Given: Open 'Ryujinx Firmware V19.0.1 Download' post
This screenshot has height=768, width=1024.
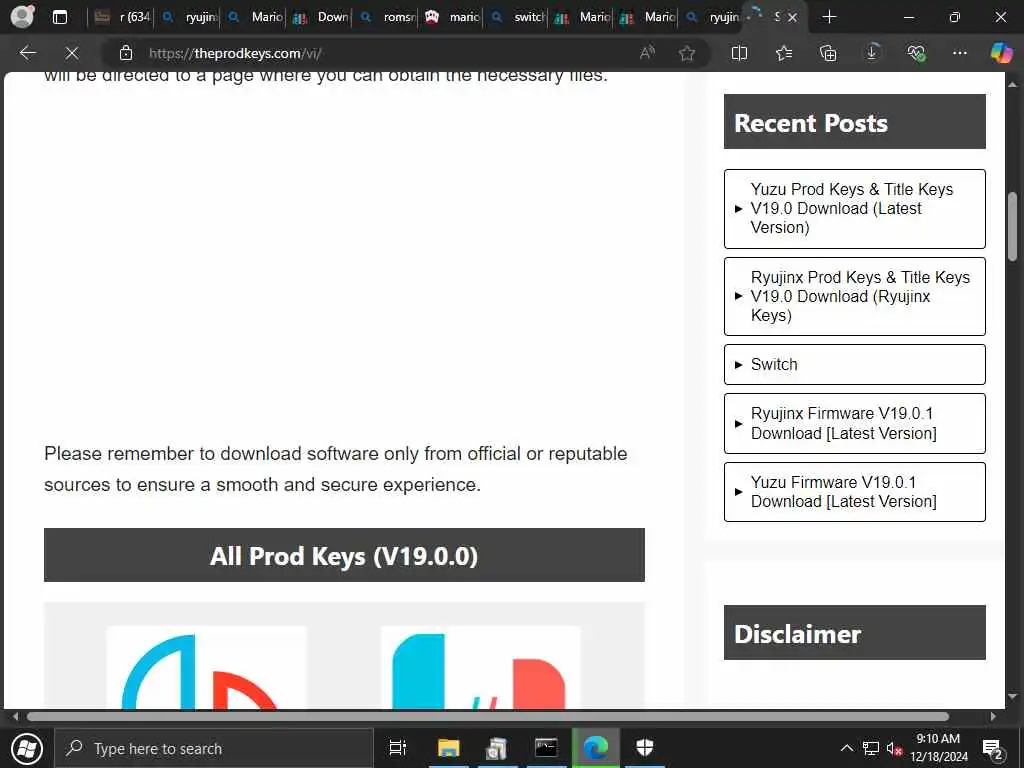Looking at the screenshot, I should point(854,423).
